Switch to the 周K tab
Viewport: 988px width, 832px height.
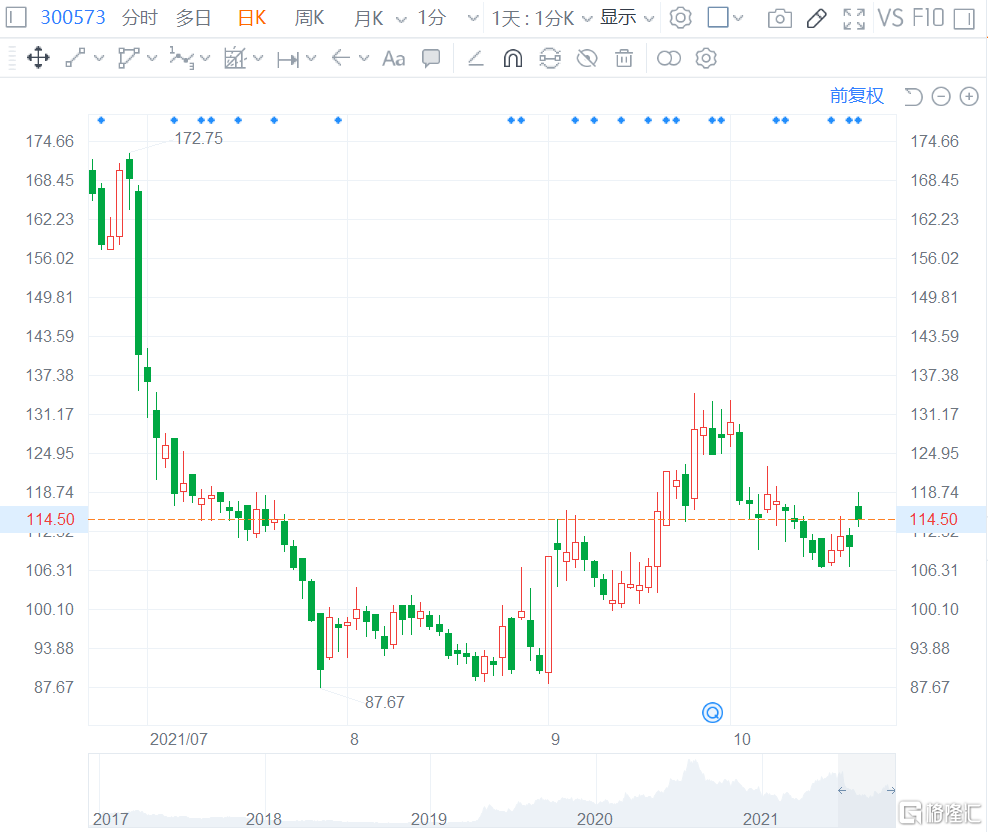pos(309,18)
